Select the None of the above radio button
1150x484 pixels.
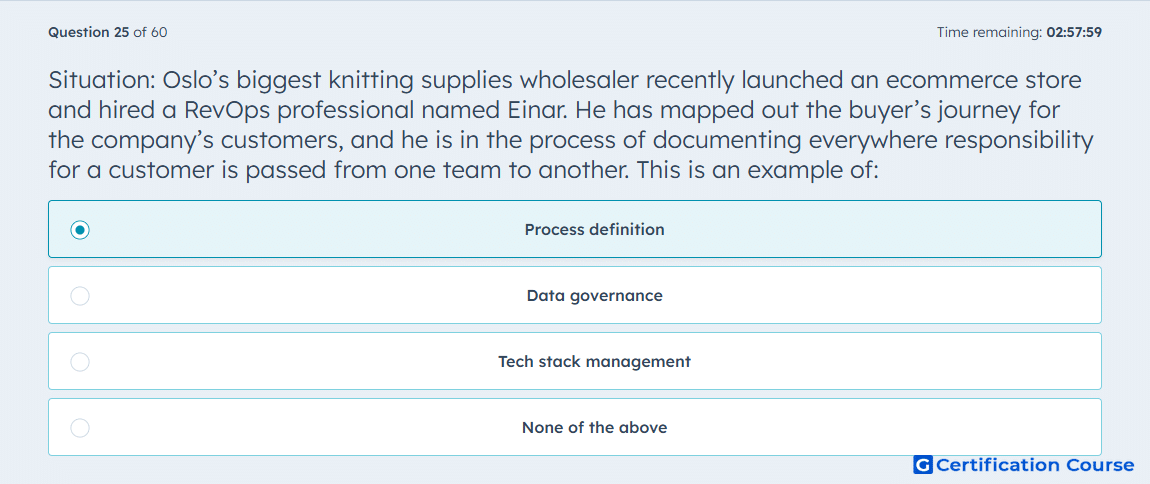[80, 428]
